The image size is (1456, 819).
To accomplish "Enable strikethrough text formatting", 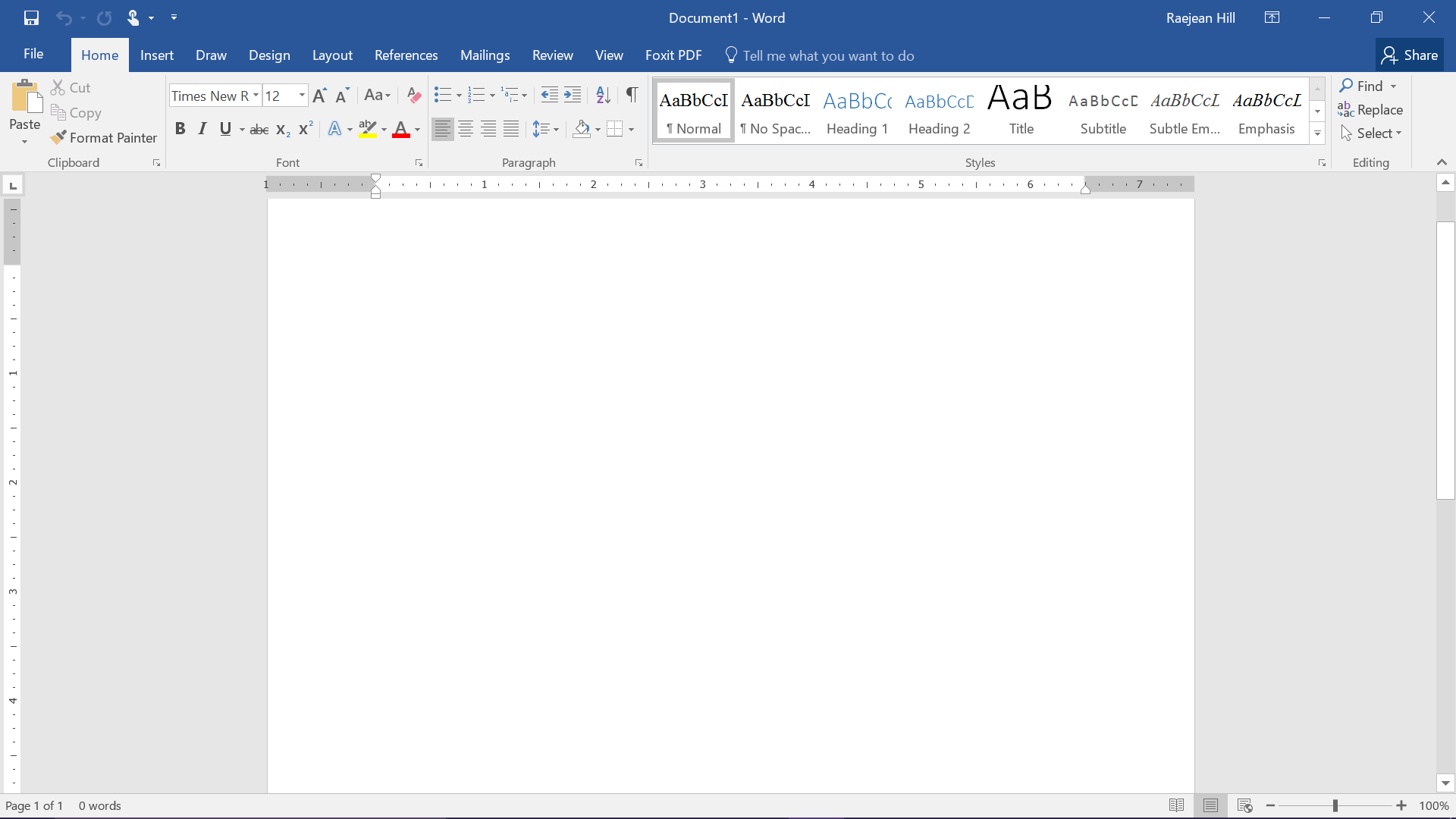I will [259, 129].
